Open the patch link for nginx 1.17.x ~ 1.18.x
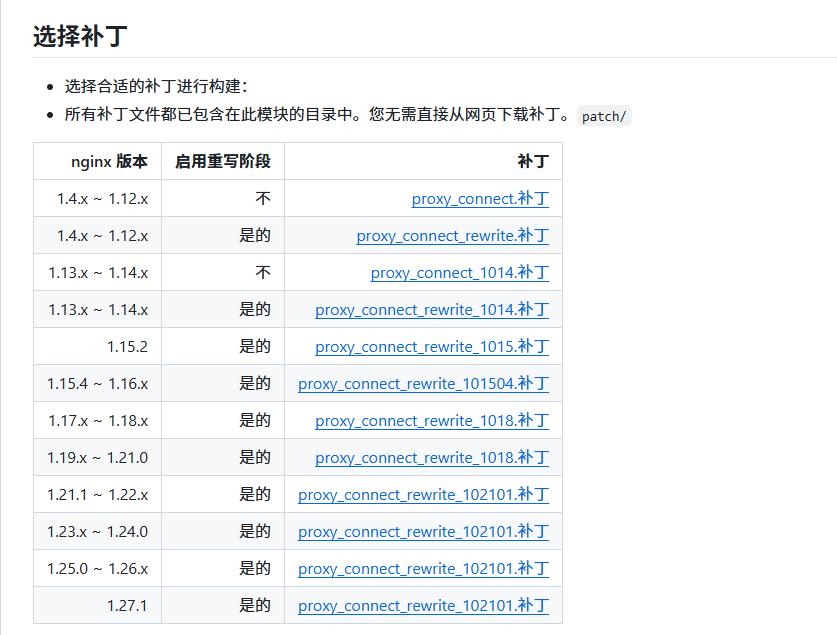This screenshot has width=837, height=635. point(432,421)
